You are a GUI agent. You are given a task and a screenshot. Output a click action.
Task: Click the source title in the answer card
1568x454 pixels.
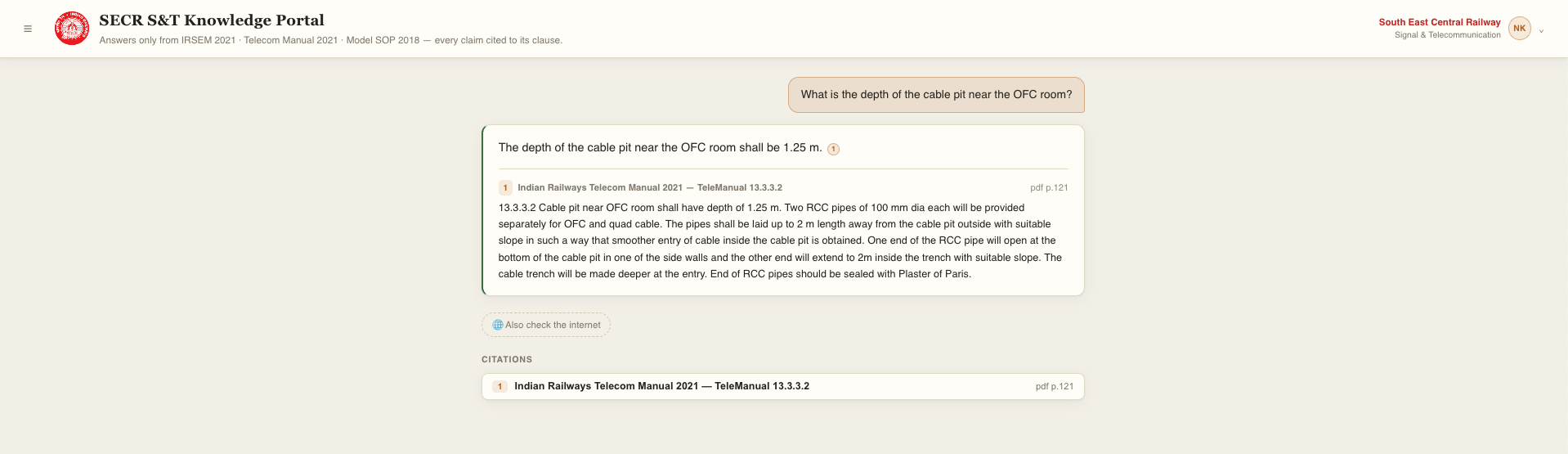[x=650, y=187]
